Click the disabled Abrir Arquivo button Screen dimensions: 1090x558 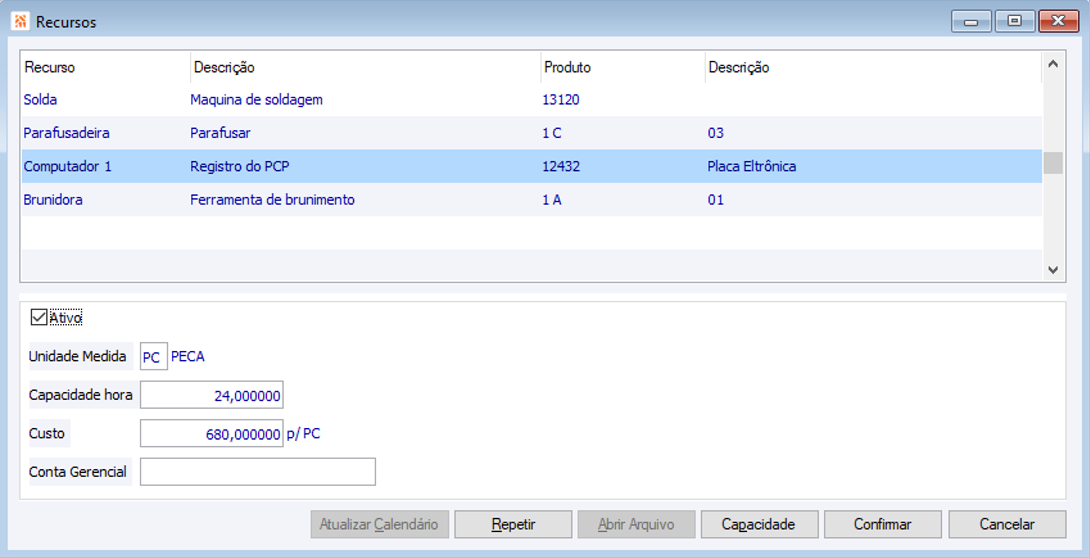636,525
